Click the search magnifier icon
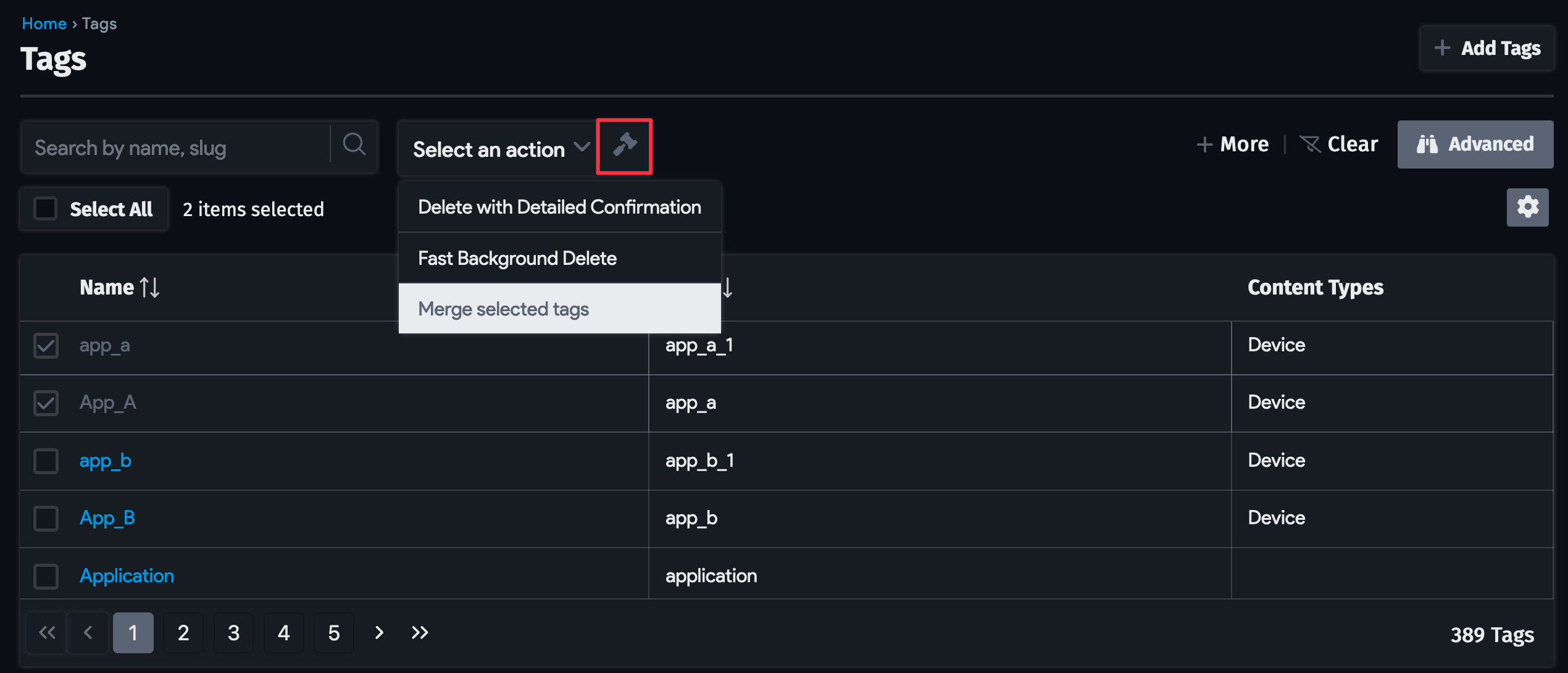 (354, 146)
